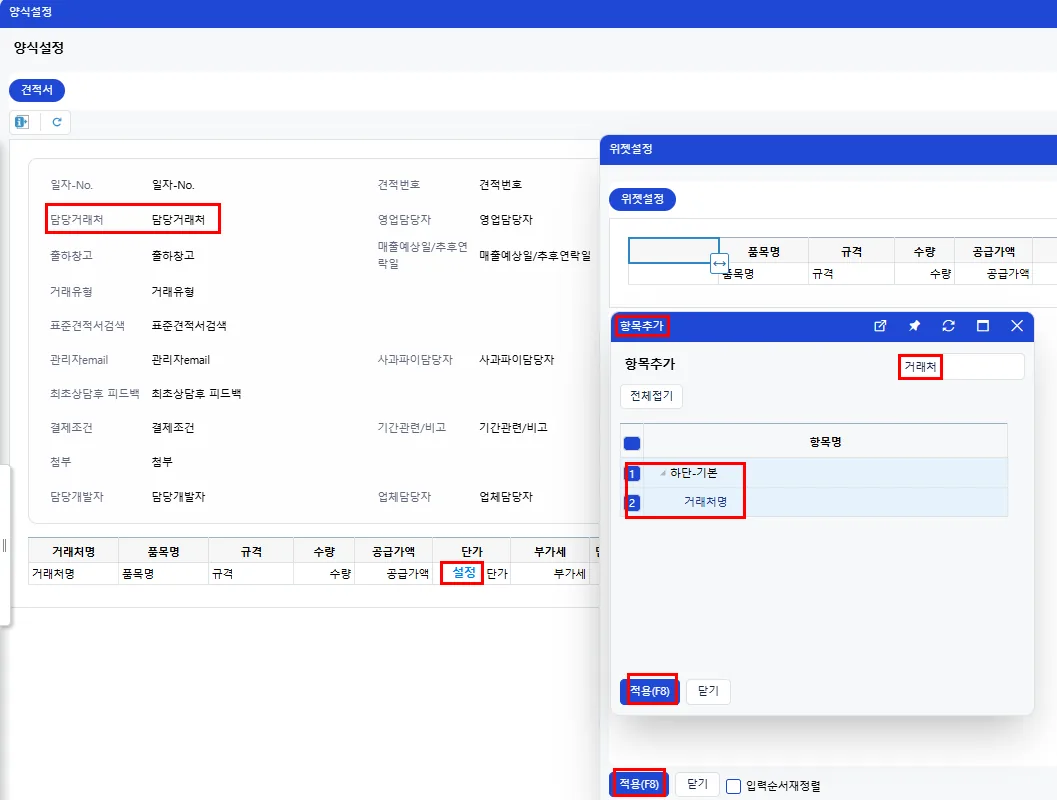Click the black 거래유형 field value
This screenshot has width=1057, height=800.
(x=173, y=292)
